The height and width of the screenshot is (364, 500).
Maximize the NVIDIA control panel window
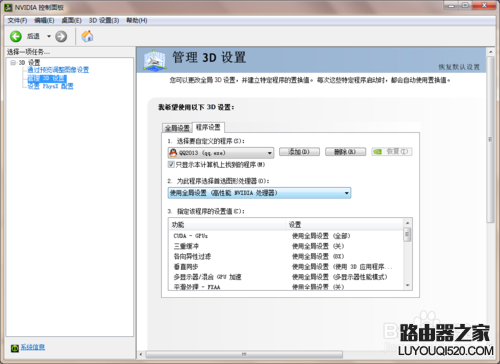point(466,5)
